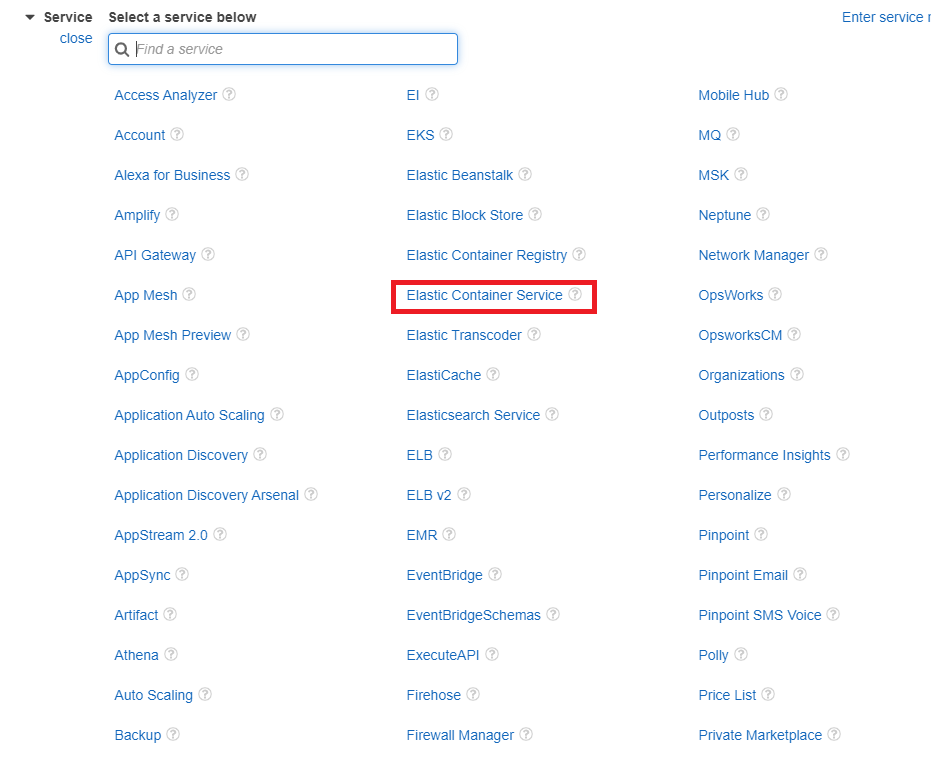Select Application Discovery service
931x759 pixels.
pyautogui.click(x=181, y=455)
